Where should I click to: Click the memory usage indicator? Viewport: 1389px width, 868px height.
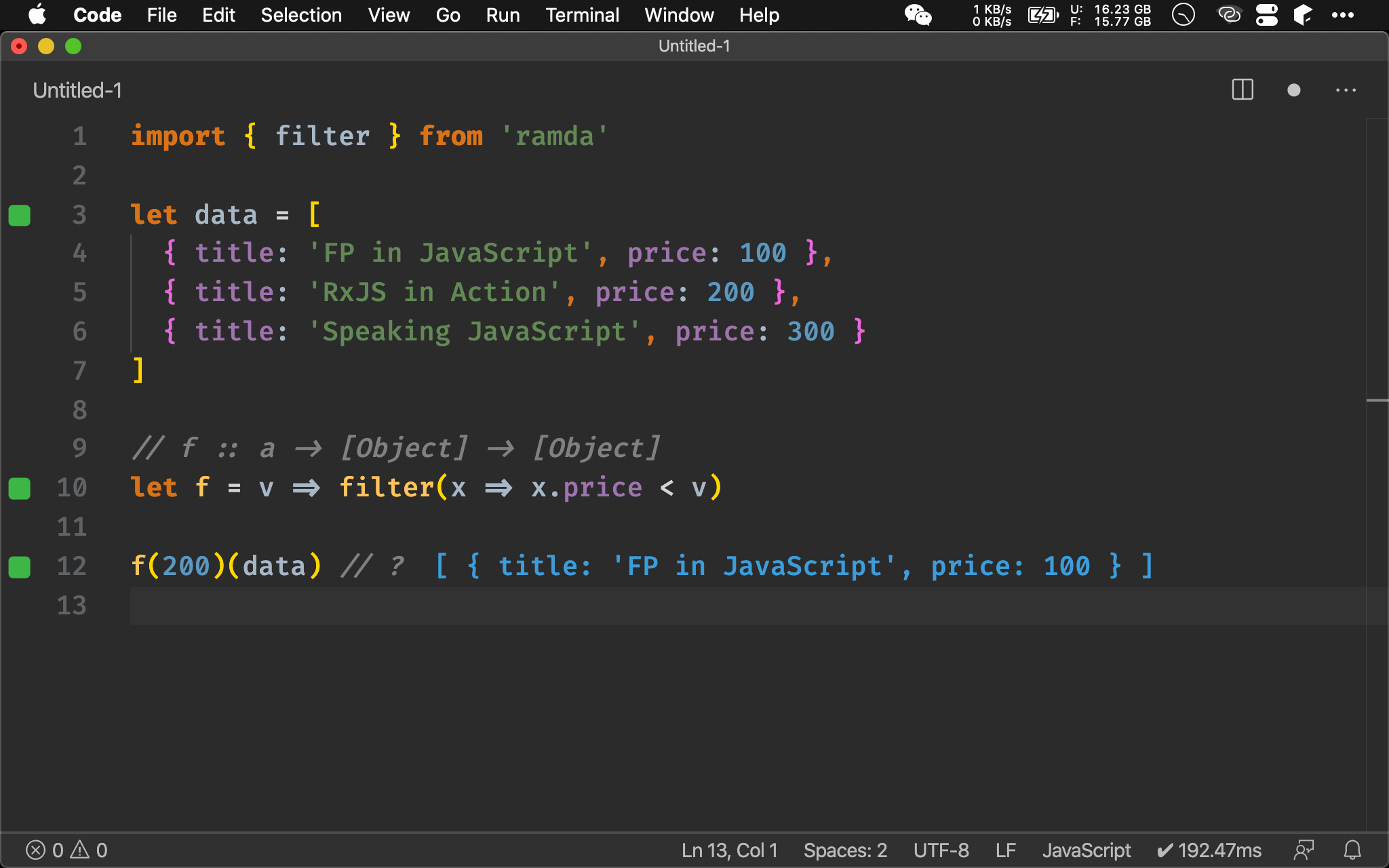(1110, 15)
